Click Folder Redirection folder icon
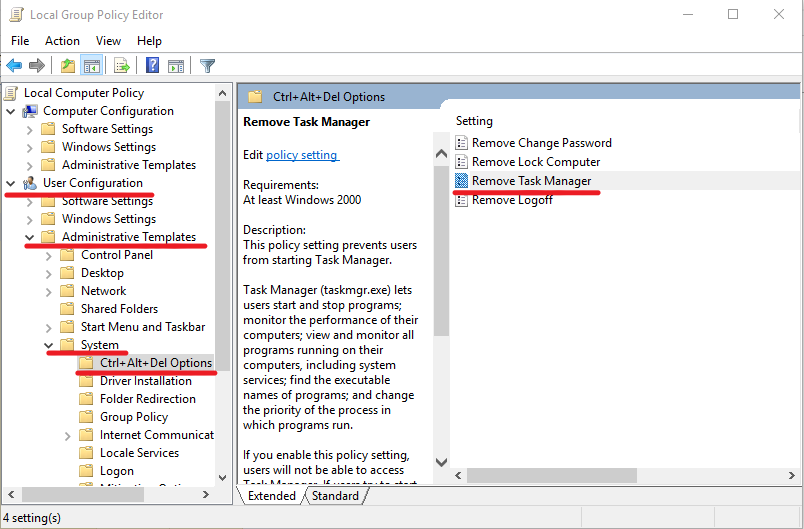This screenshot has width=804, height=529. [86, 399]
